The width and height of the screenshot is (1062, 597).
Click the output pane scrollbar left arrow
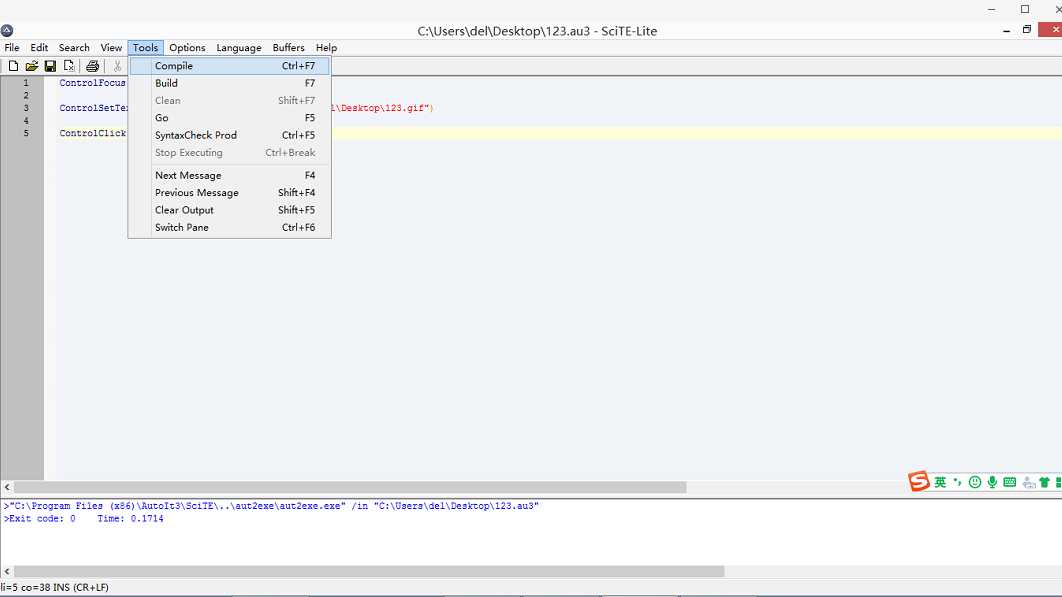point(7,571)
